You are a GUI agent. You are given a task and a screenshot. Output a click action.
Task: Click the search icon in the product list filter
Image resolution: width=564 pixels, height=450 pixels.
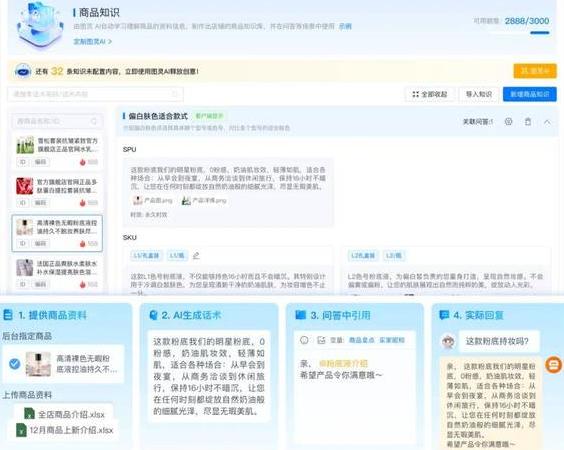point(94,121)
